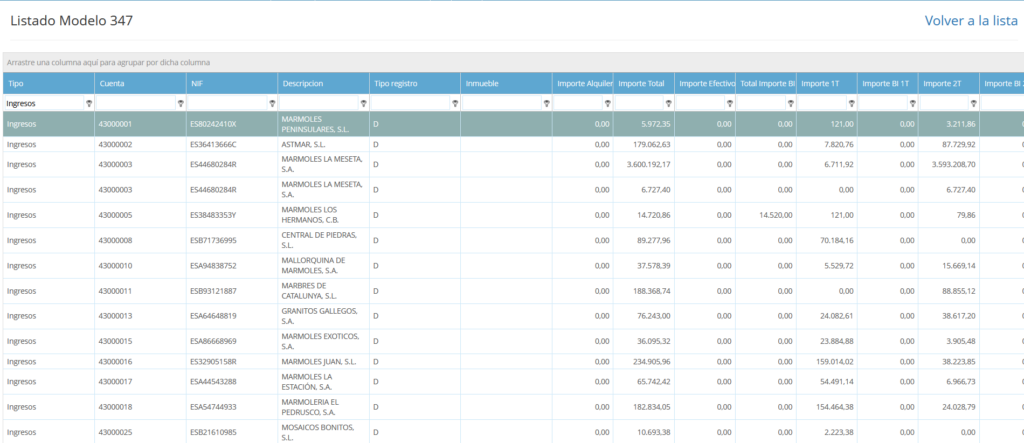Viewport: 1024px width, 443px height.
Task: Sort by the Descripcion column header
Action: click(322, 83)
